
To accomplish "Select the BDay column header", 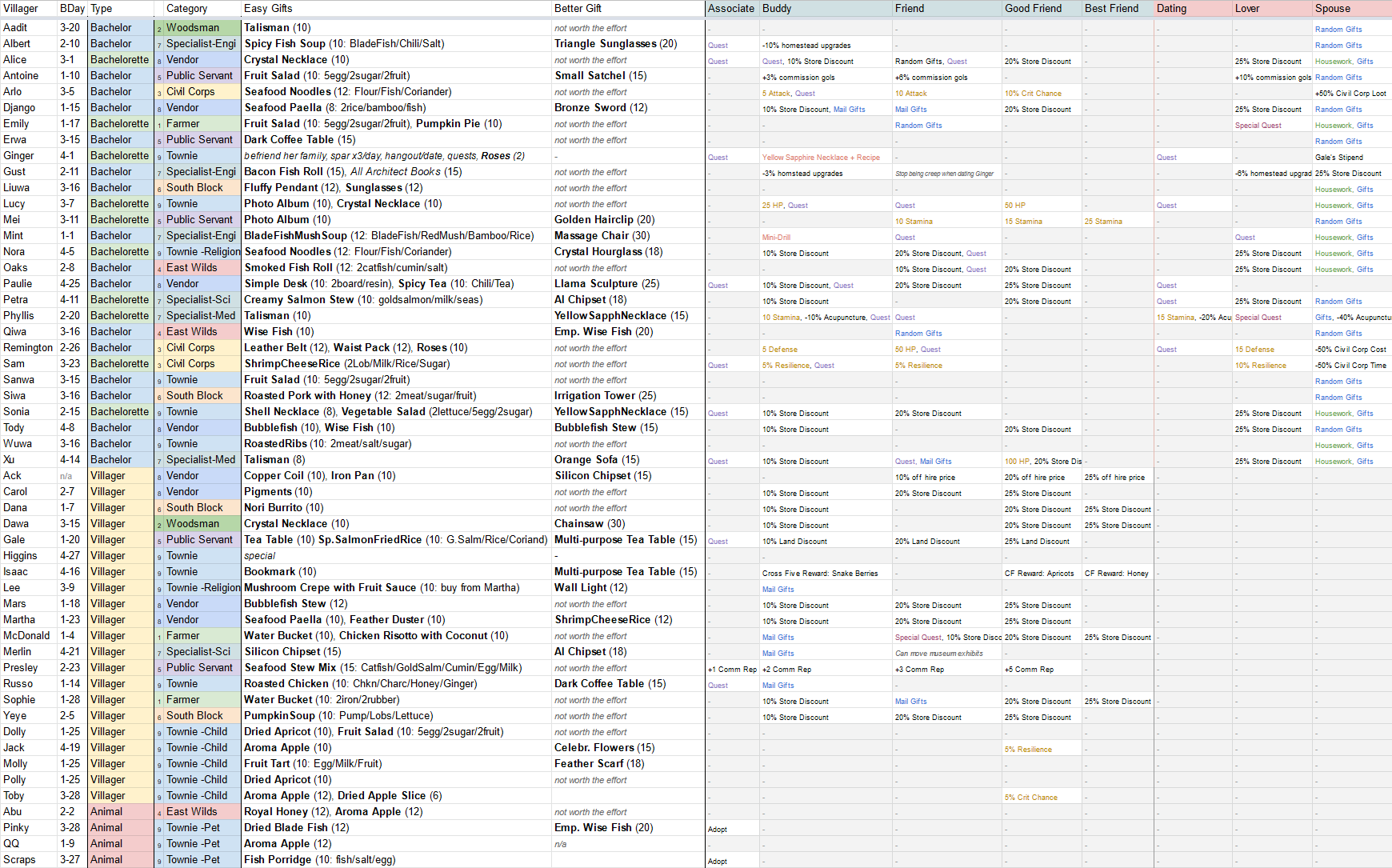I will pyautogui.click(x=72, y=9).
